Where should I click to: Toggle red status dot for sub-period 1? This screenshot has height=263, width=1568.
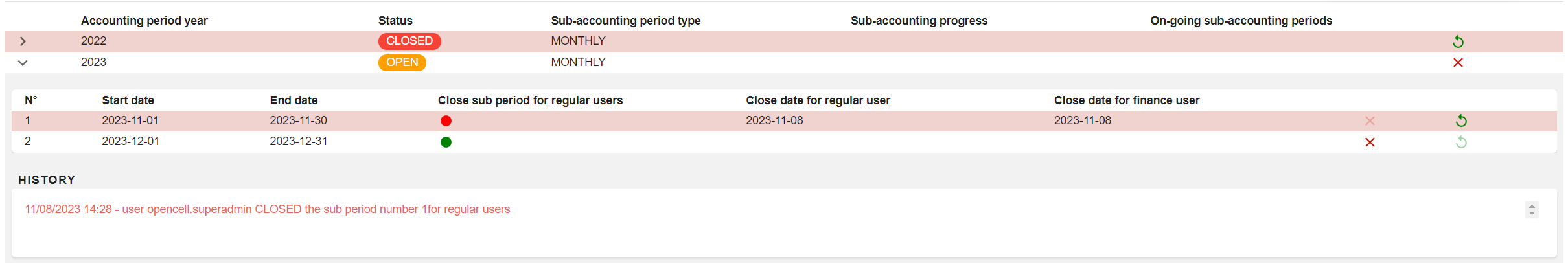(x=446, y=121)
